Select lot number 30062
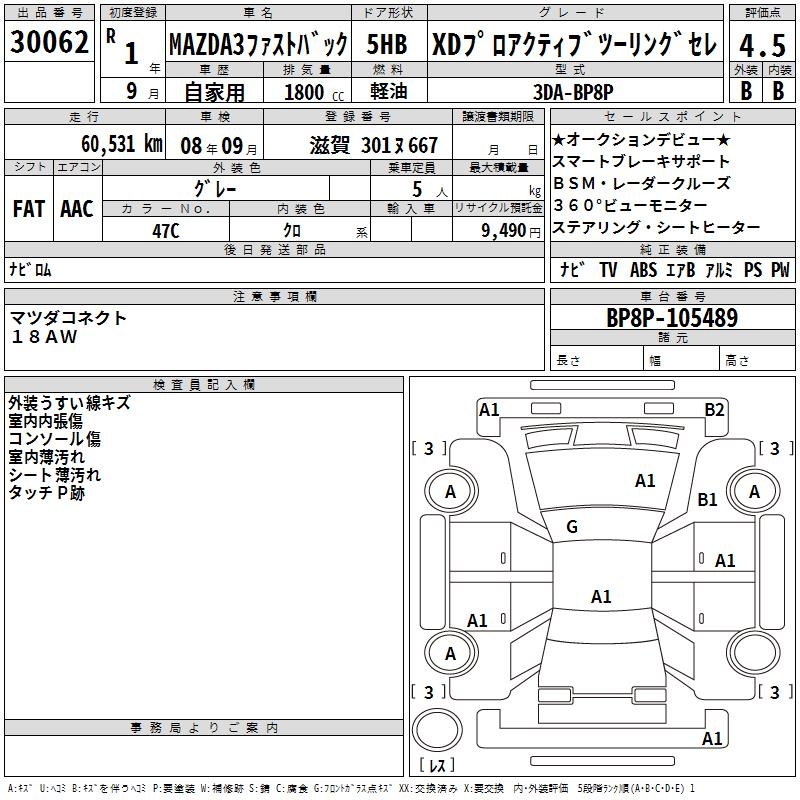 [x=49, y=43]
